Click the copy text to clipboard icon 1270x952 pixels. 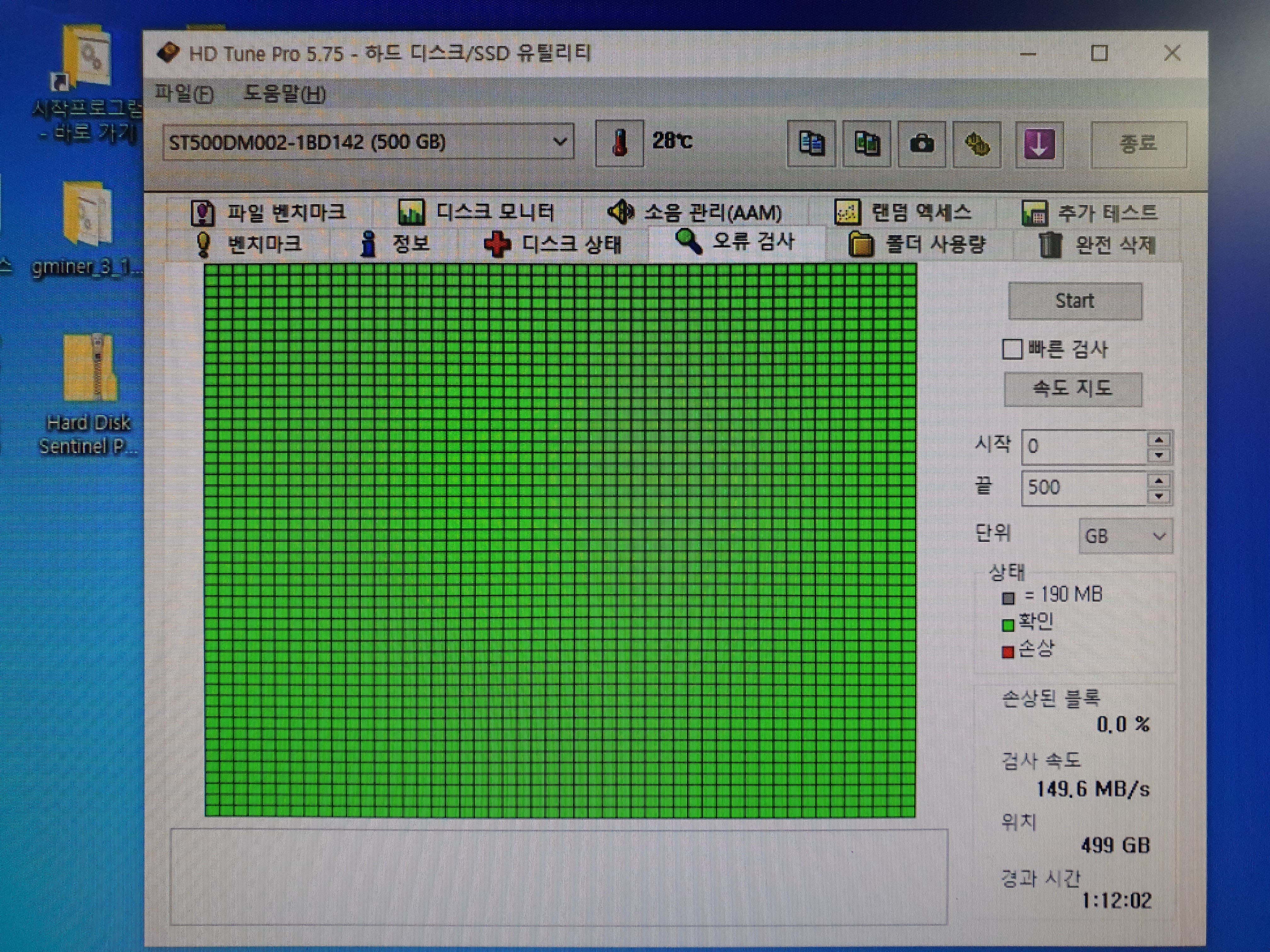click(x=811, y=144)
